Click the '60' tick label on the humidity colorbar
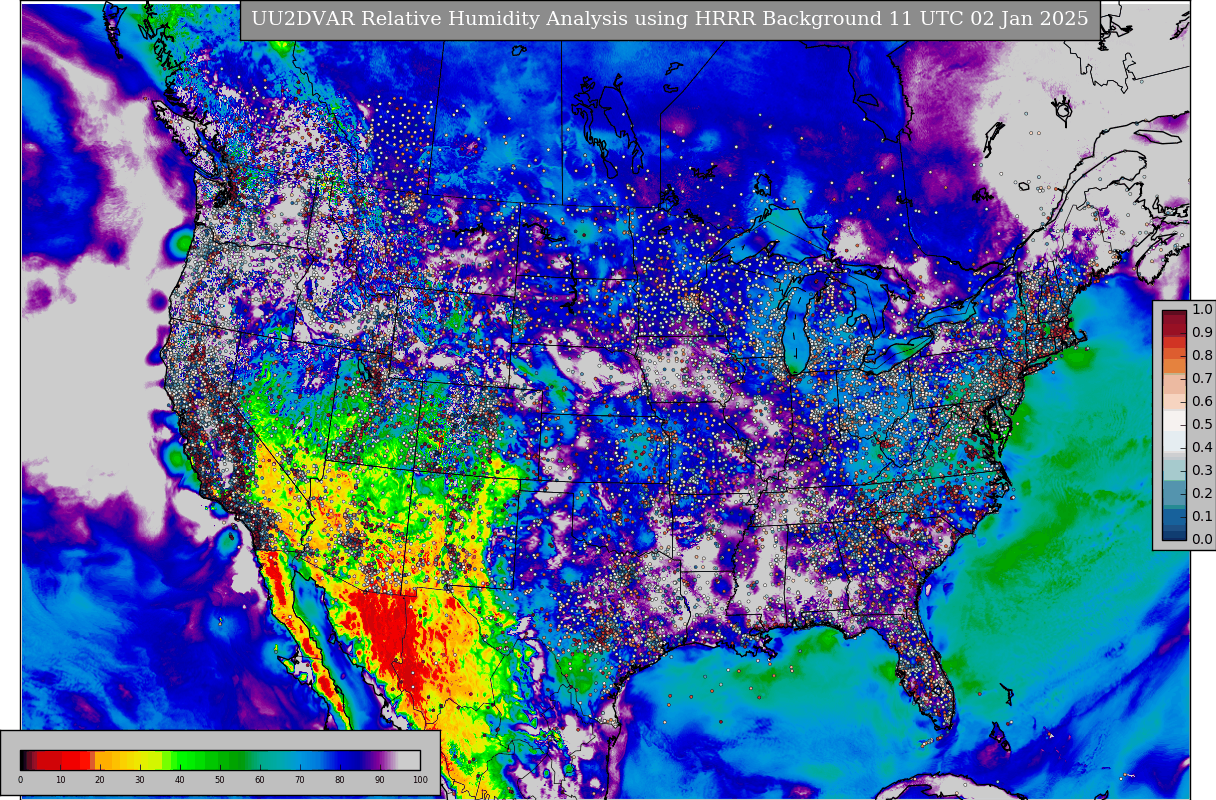The width and height of the screenshot is (1216, 800). pos(260,780)
